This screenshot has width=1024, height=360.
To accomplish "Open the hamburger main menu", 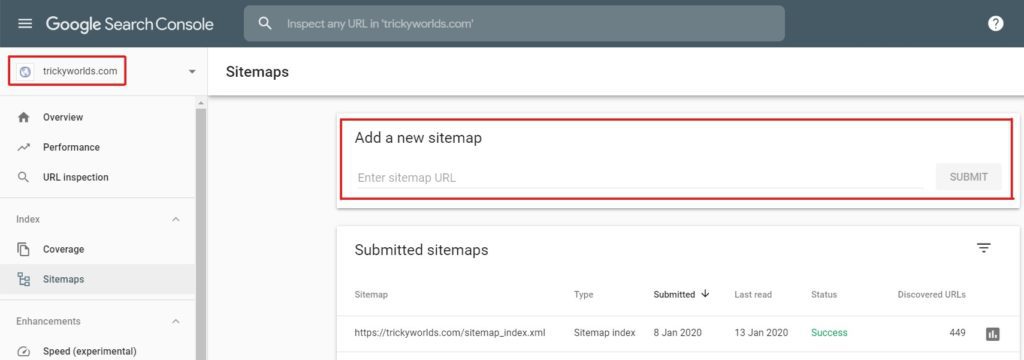I will [25, 24].
